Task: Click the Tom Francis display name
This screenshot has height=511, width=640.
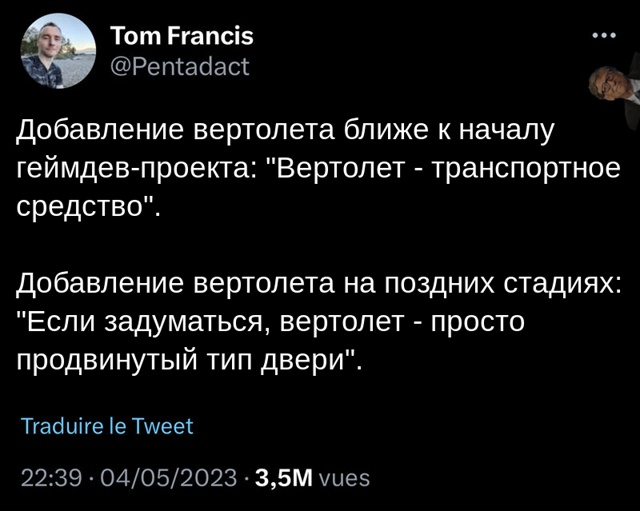Action: (181, 36)
